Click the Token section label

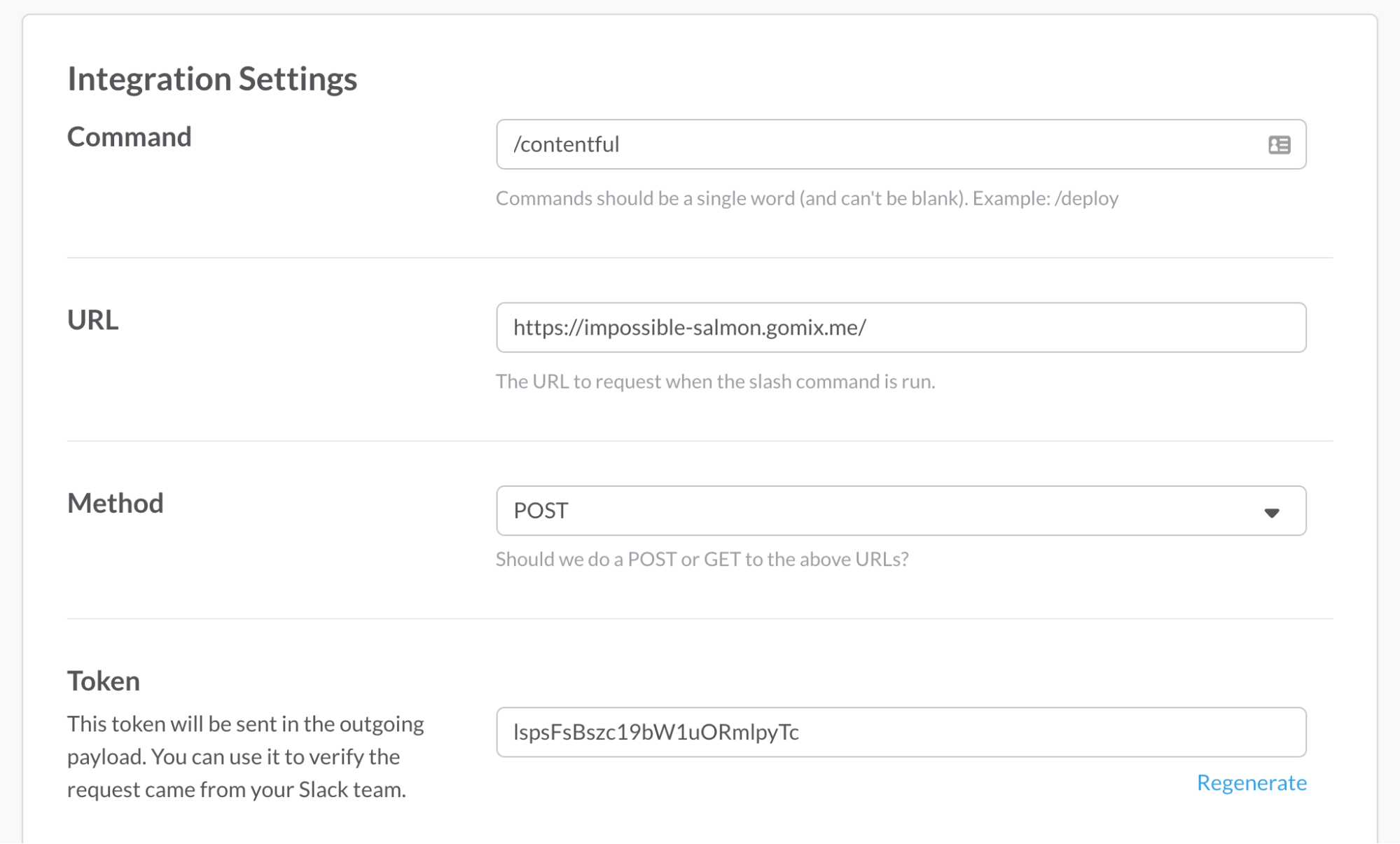[x=104, y=681]
